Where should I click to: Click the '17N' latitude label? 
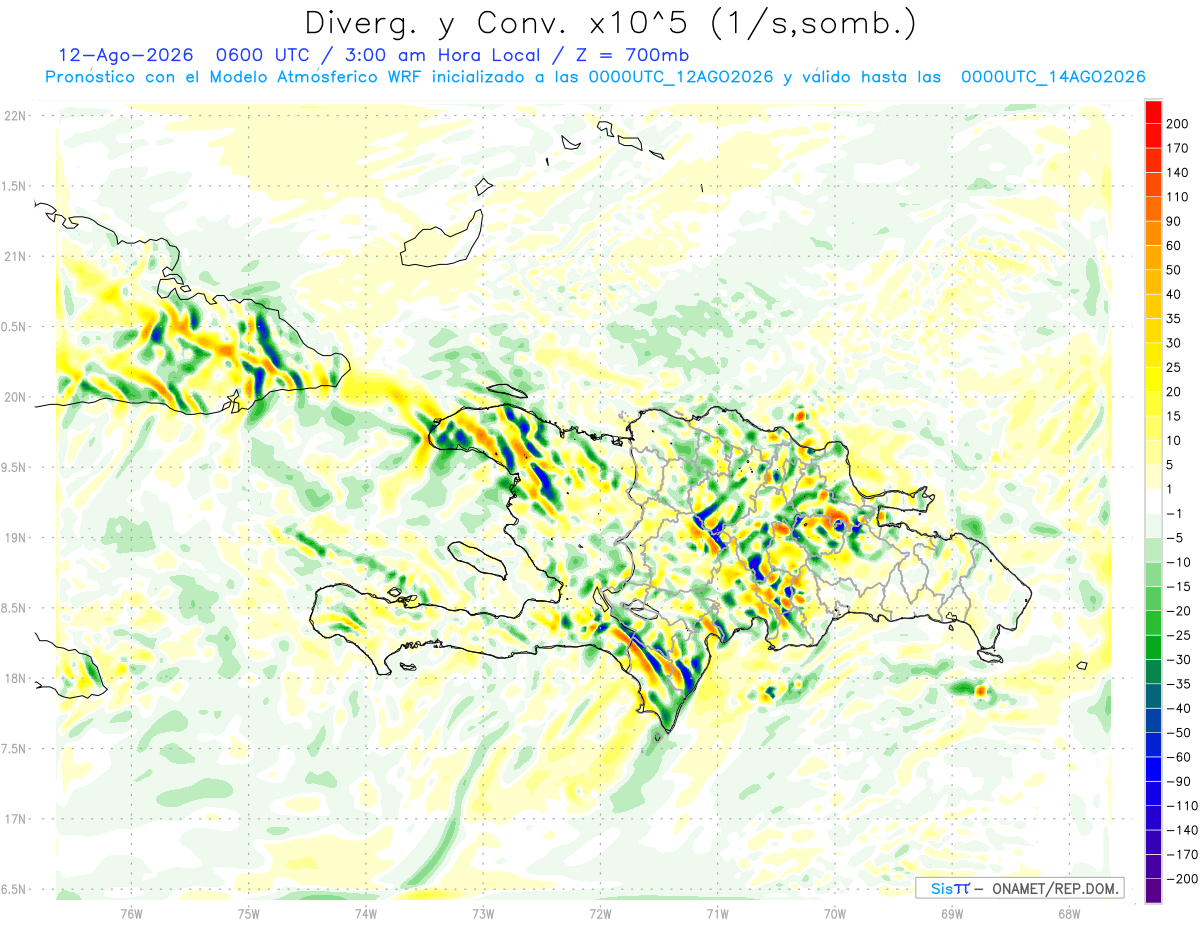coord(17,819)
